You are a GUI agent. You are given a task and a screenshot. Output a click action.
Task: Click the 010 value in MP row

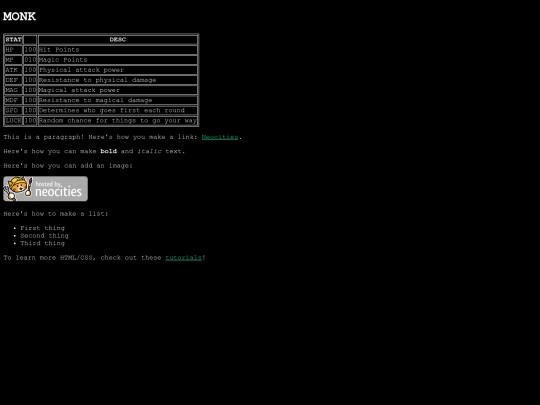[x=30, y=60]
